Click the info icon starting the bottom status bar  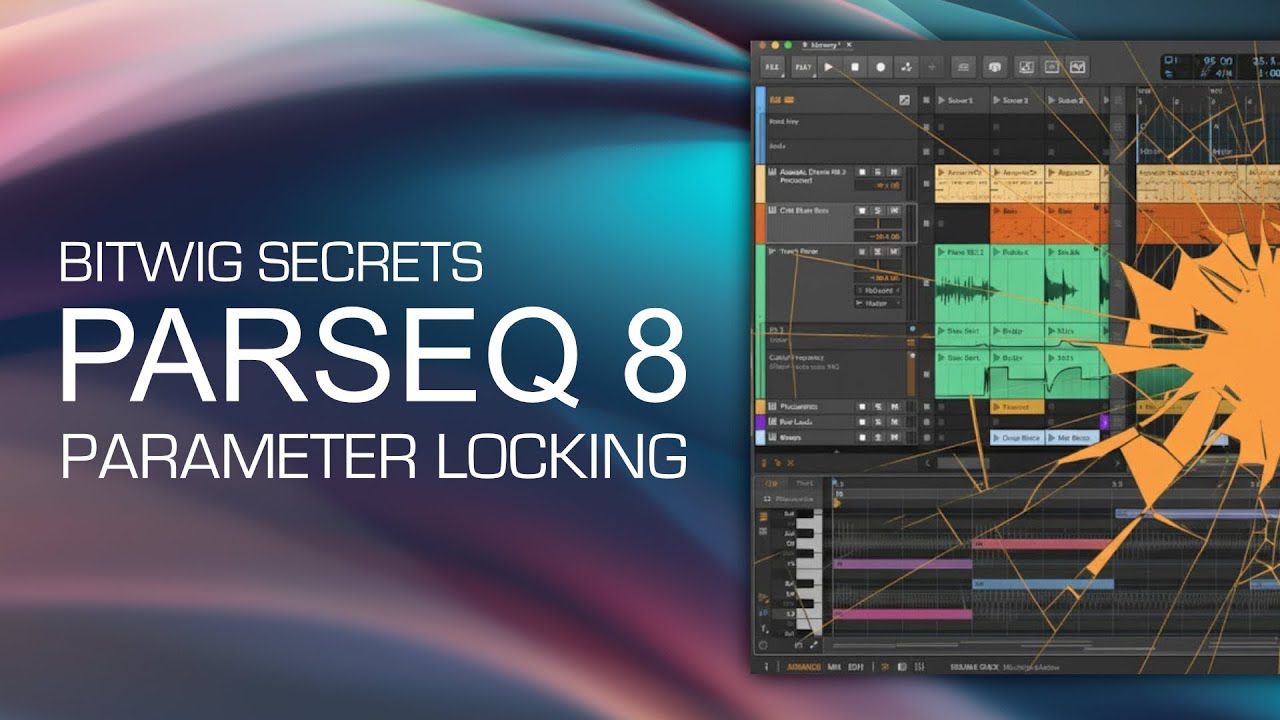click(766, 666)
